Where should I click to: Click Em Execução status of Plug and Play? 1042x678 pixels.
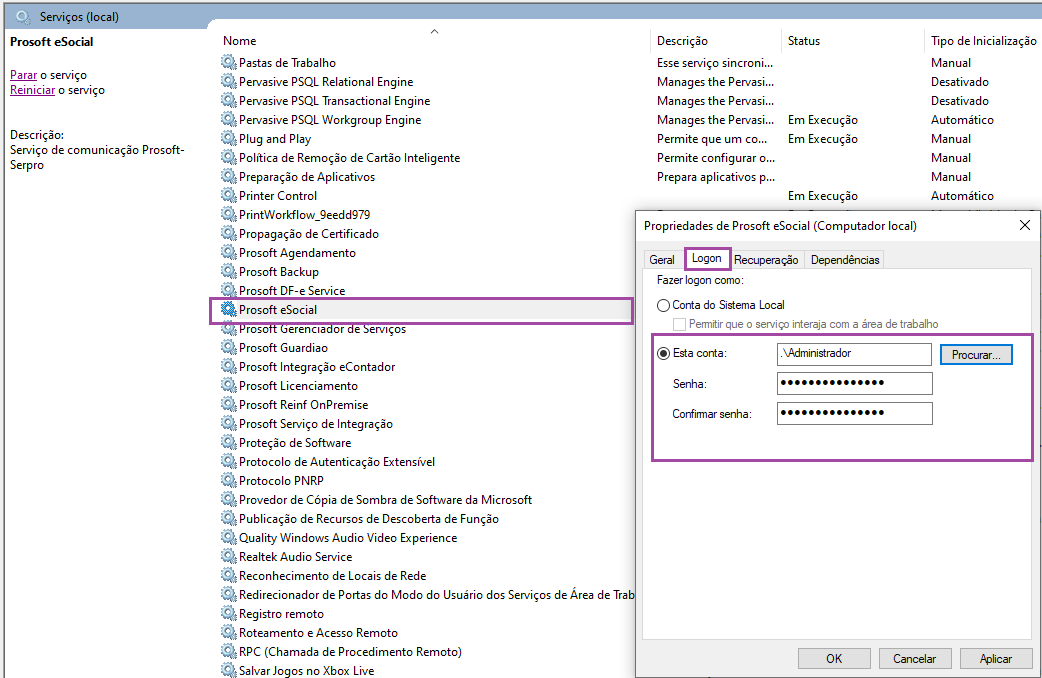823,139
